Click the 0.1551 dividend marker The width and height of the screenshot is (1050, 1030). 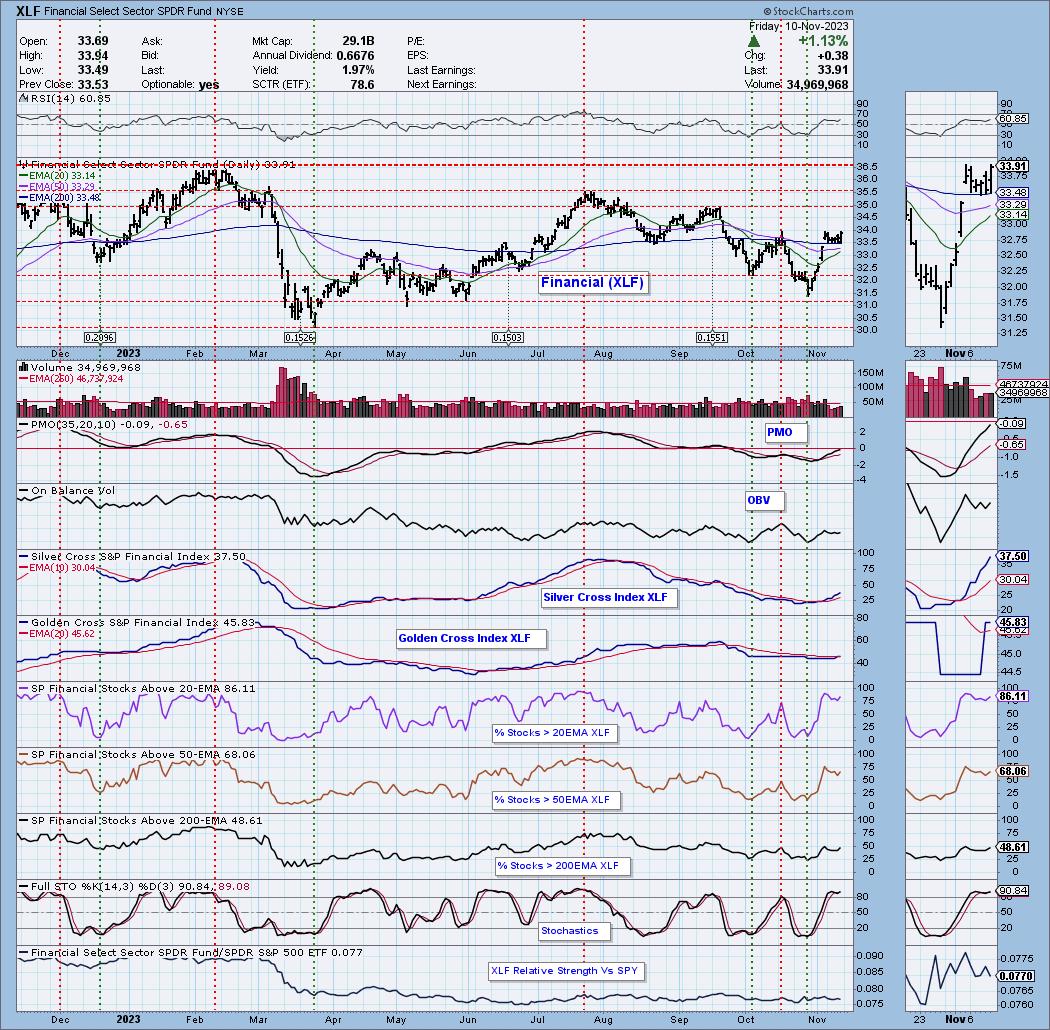click(712, 338)
